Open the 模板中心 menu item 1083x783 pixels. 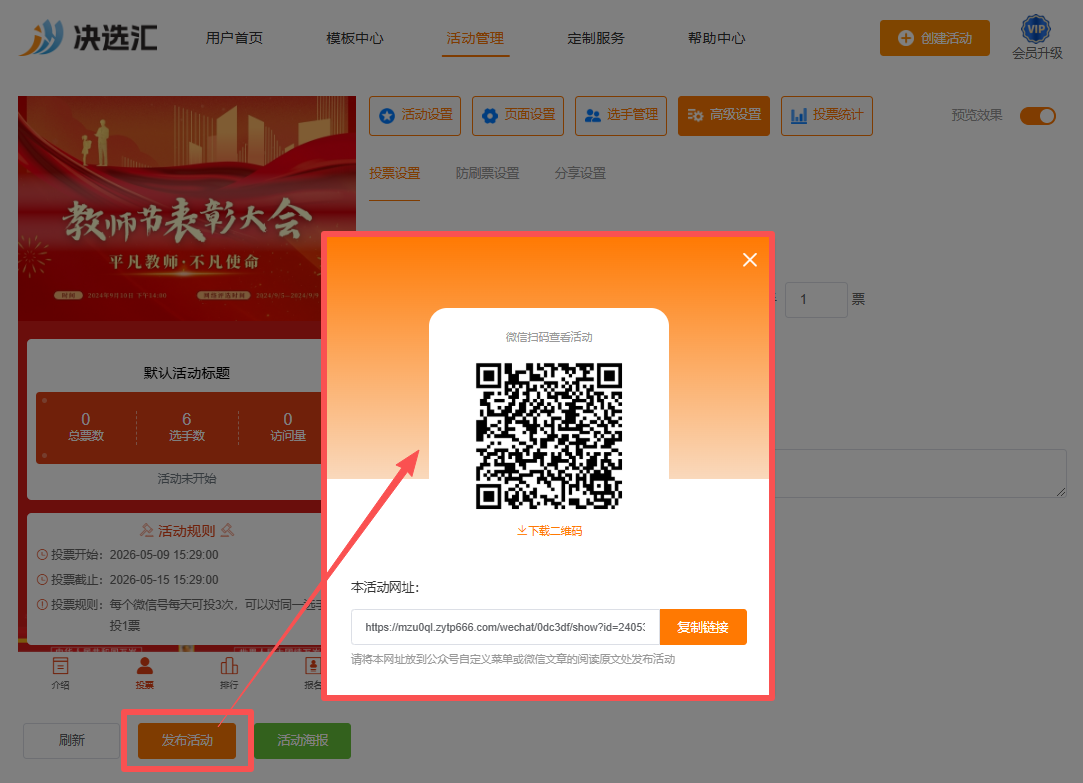click(x=354, y=38)
